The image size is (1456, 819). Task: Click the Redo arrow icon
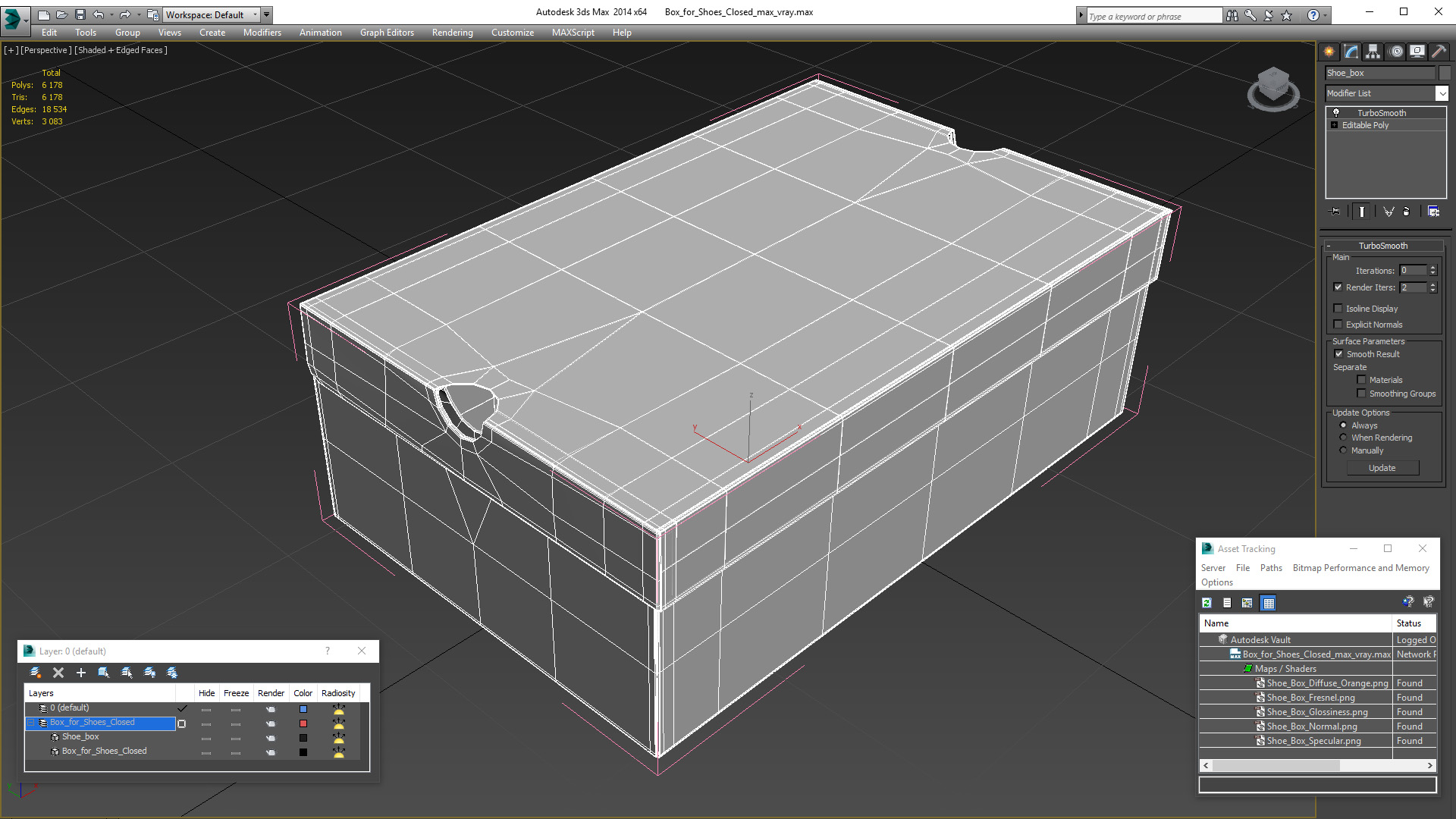(x=125, y=14)
